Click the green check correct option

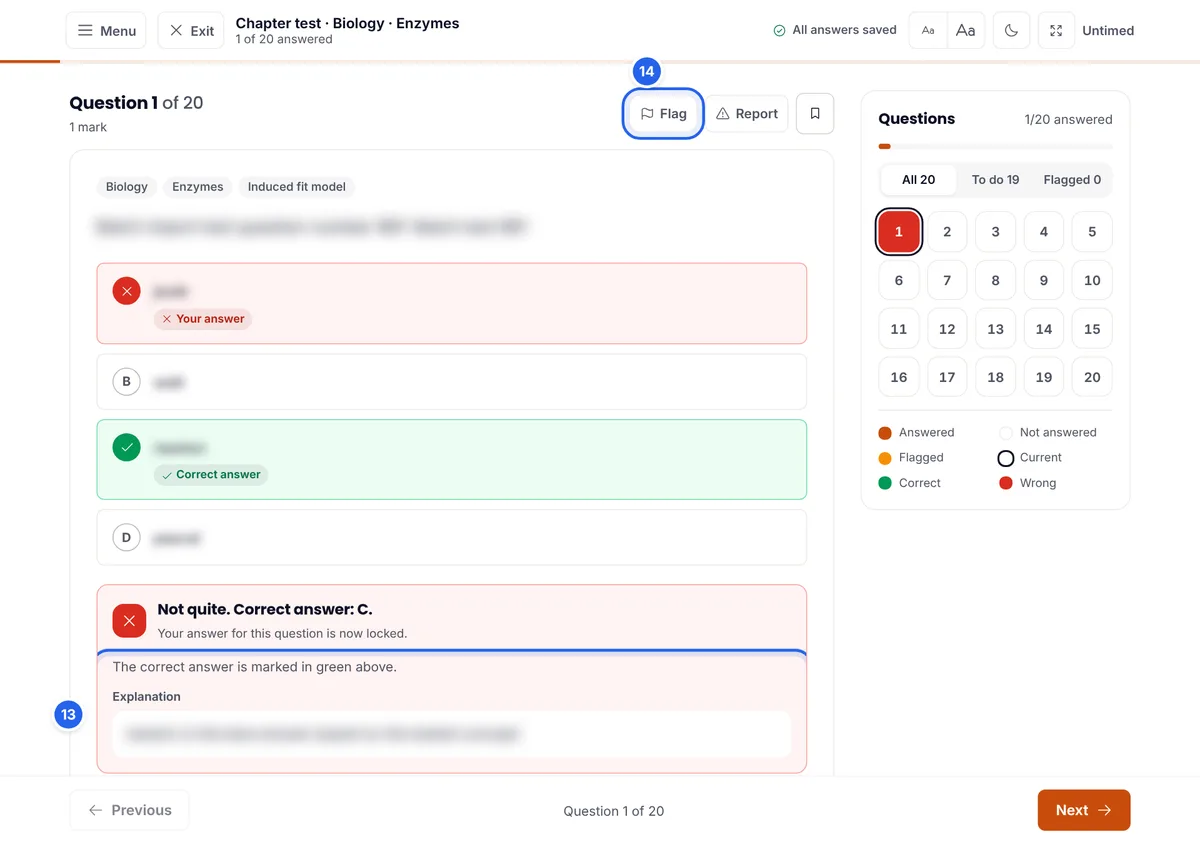451,459
